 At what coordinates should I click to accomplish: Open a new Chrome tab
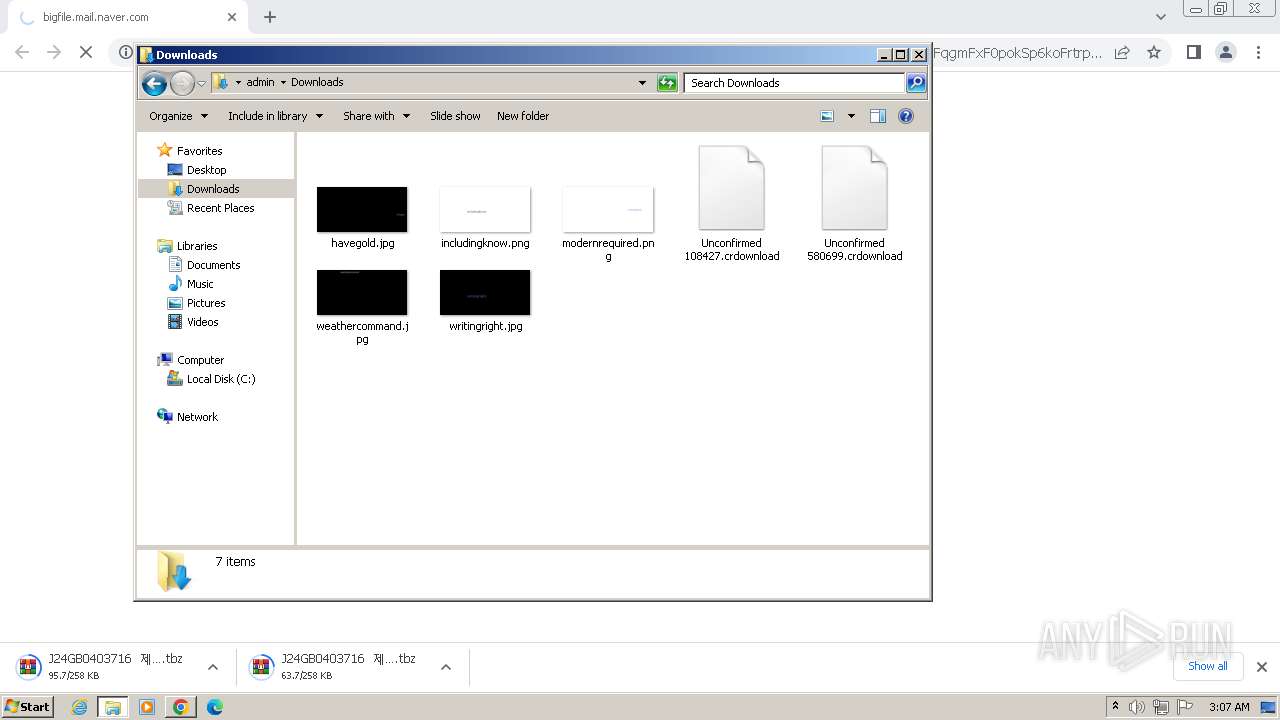point(270,17)
